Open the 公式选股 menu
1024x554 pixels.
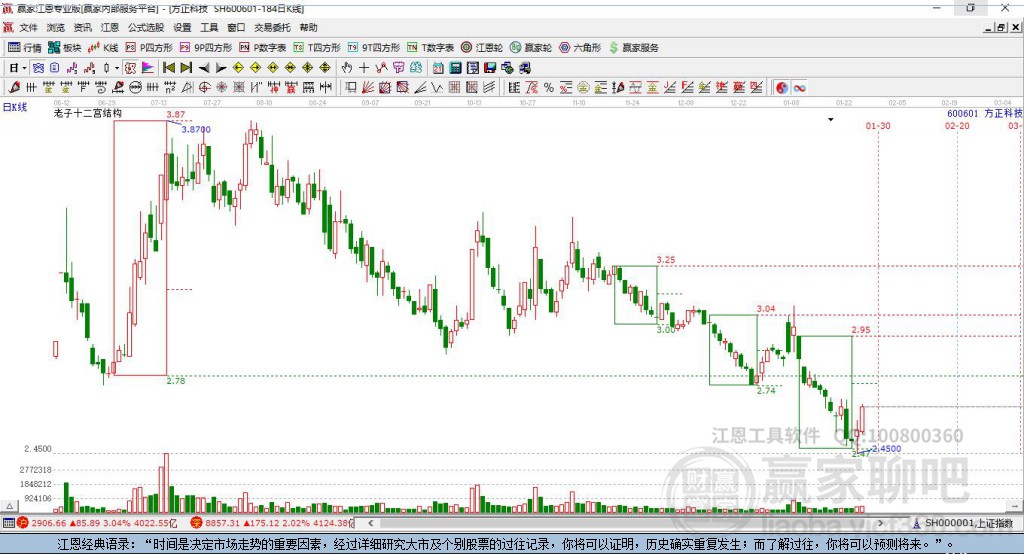click(146, 27)
